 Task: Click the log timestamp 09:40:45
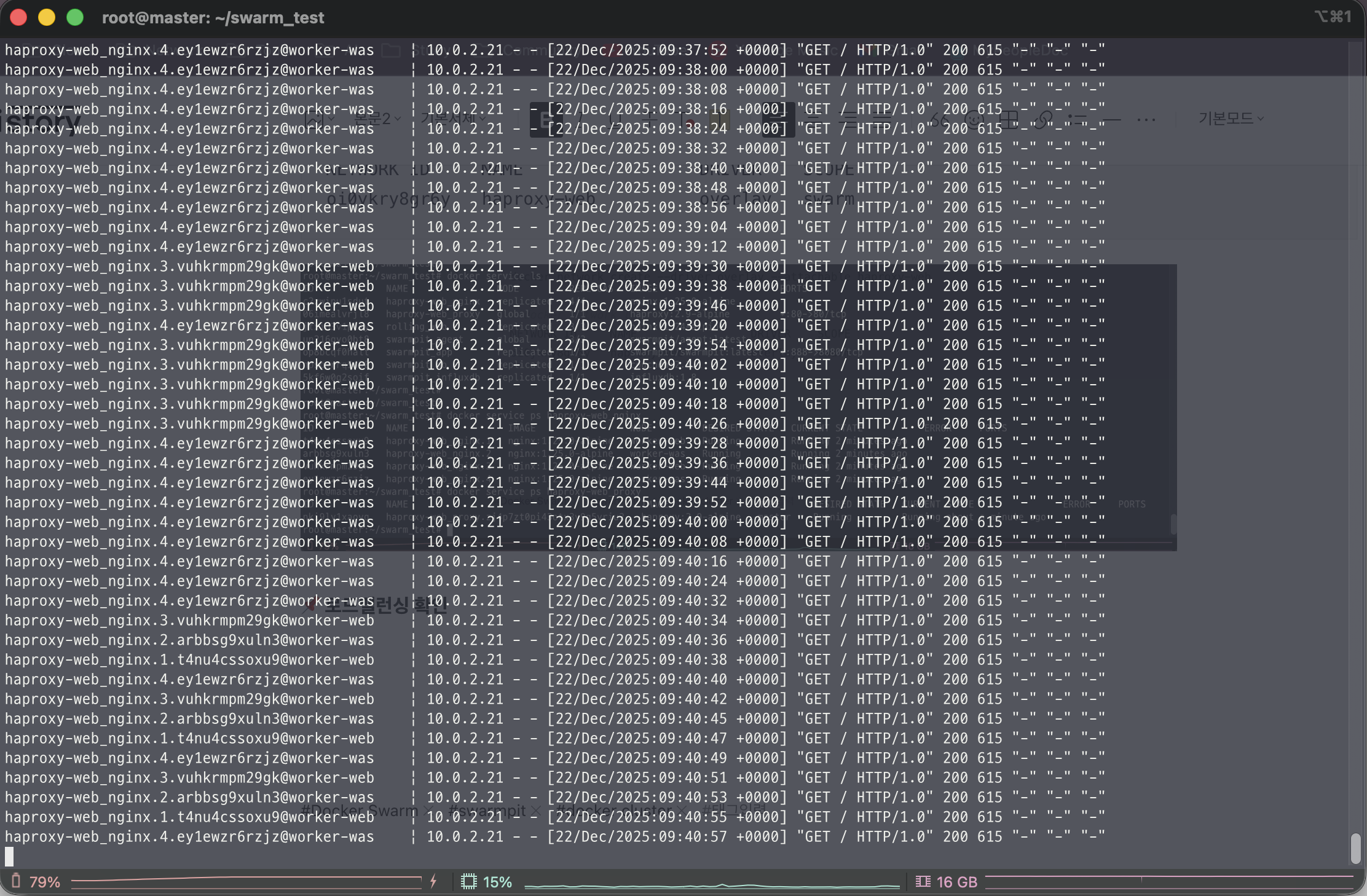[693, 718]
